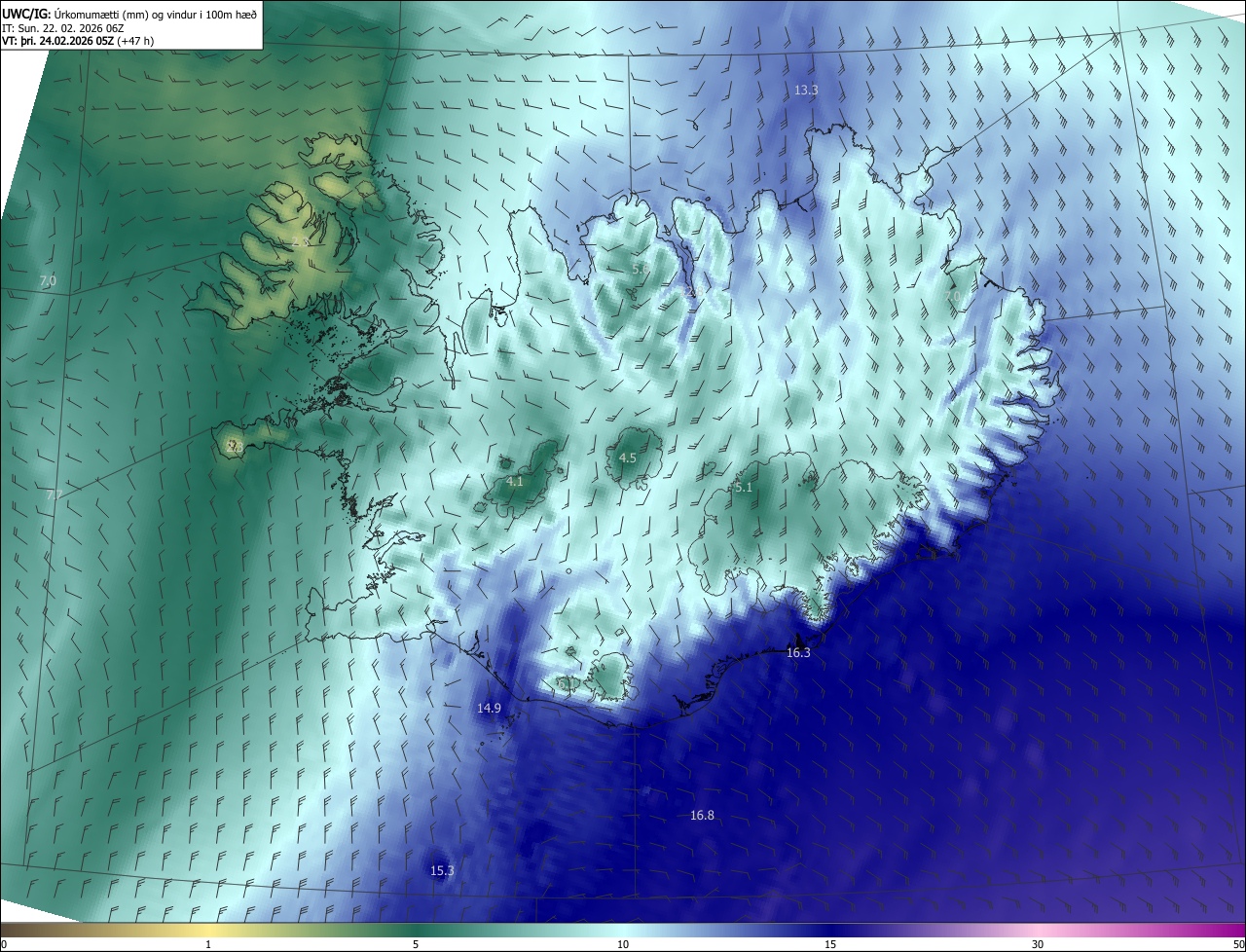This screenshot has width=1246, height=952.
Task: Click the 5.1 value on Vatnajökull glacier
Action: 744,488
